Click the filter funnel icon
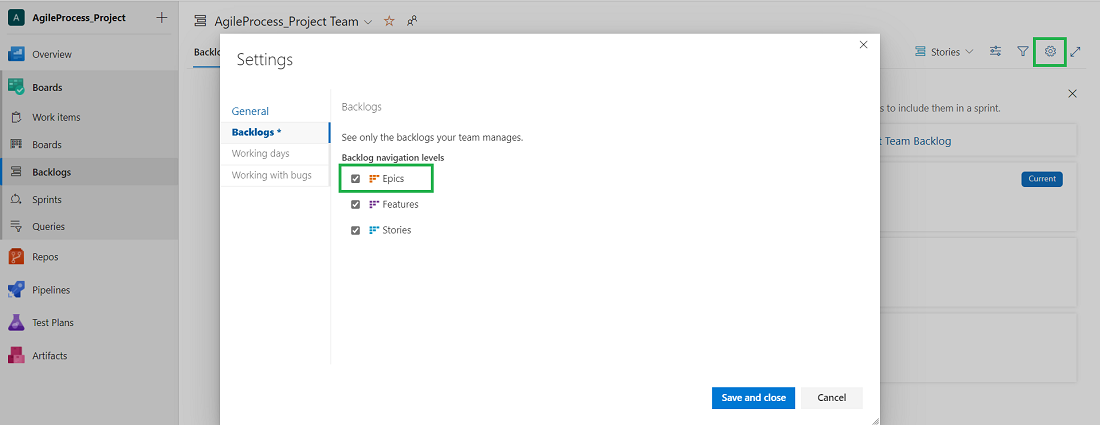1100x425 pixels. pos(1023,51)
